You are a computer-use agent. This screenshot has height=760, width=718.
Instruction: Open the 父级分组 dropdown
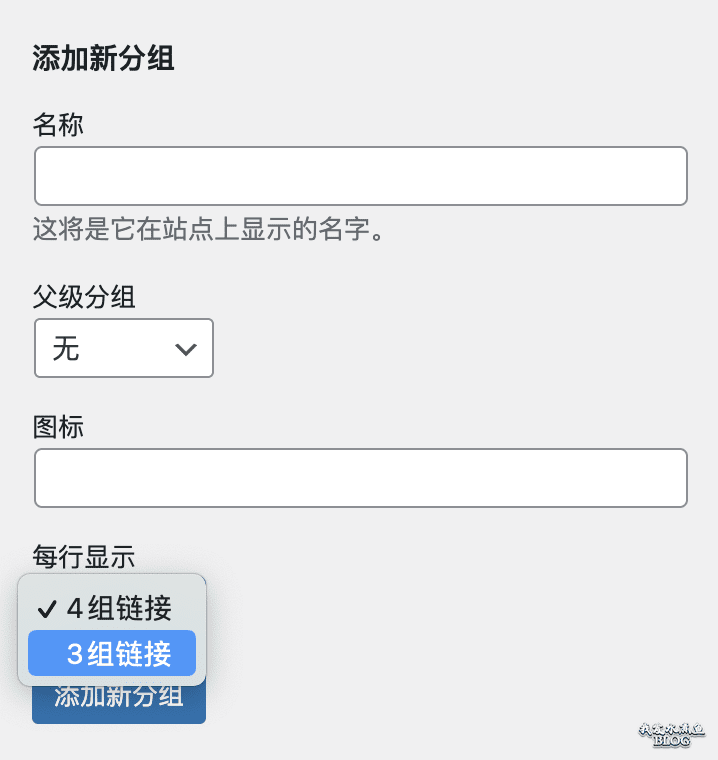(x=124, y=348)
